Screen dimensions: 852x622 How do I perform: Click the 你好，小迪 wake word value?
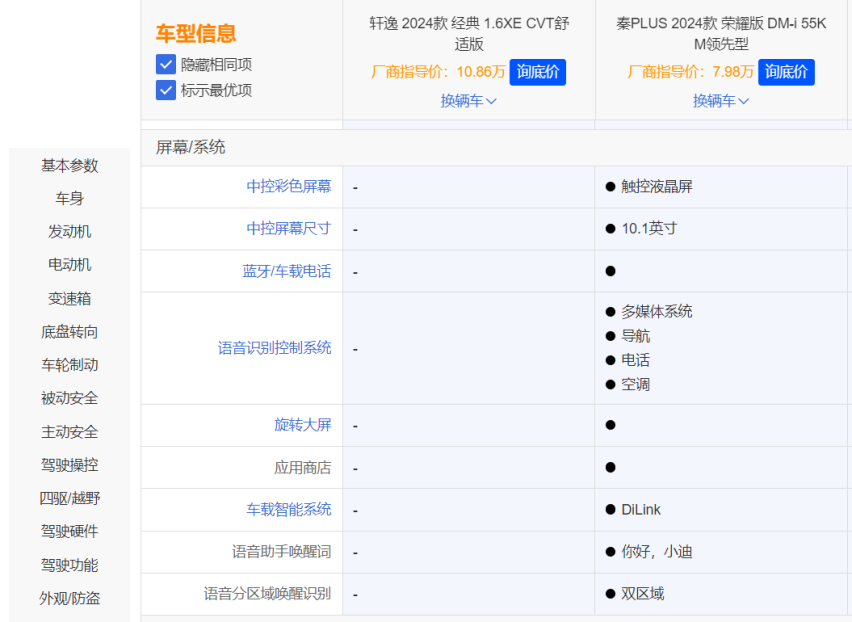tap(656, 551)
